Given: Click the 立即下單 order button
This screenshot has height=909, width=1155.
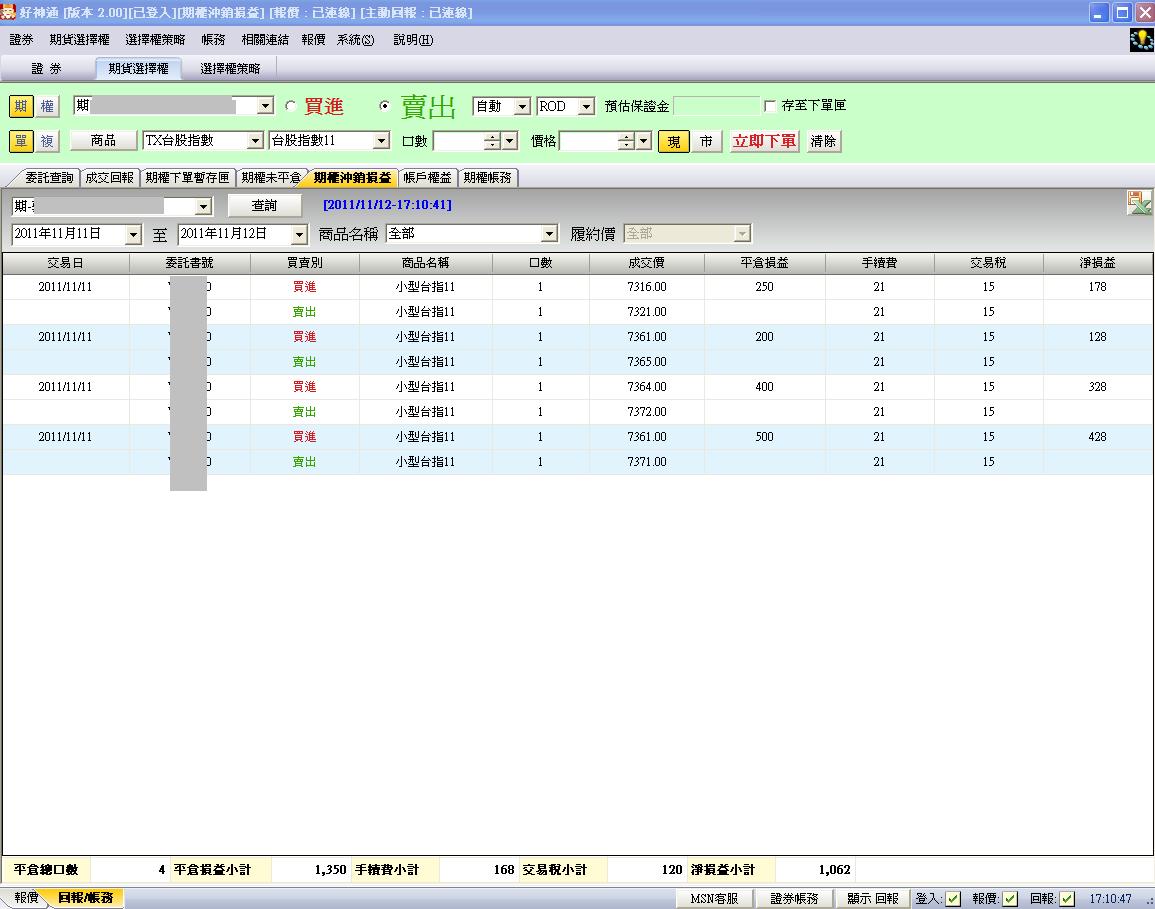Looking at the screenshot, I should pos(765,141).
